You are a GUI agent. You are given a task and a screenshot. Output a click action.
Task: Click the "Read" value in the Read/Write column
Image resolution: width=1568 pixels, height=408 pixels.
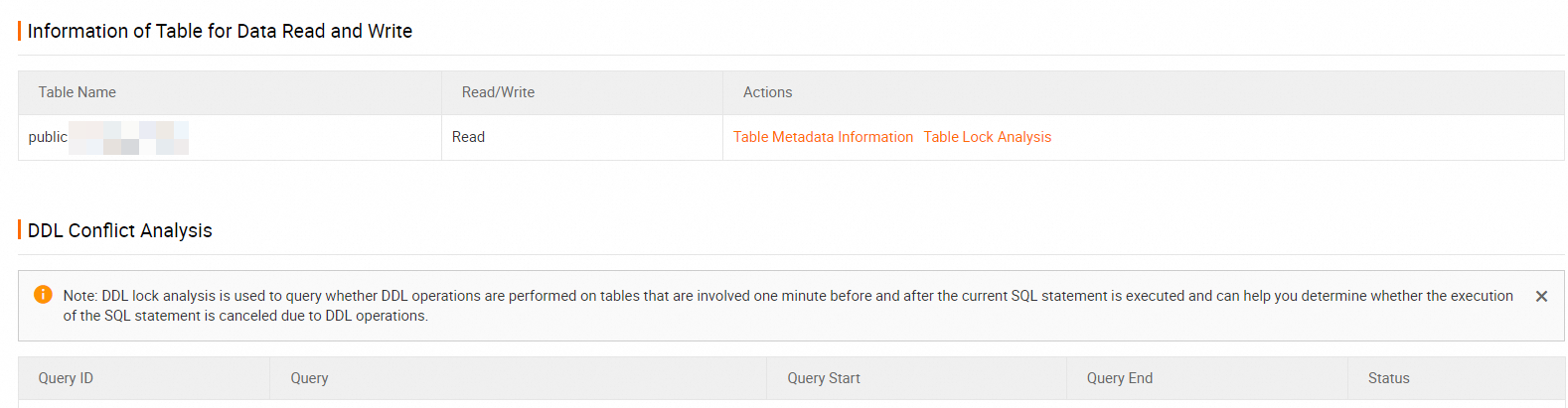tap(468, 137)
